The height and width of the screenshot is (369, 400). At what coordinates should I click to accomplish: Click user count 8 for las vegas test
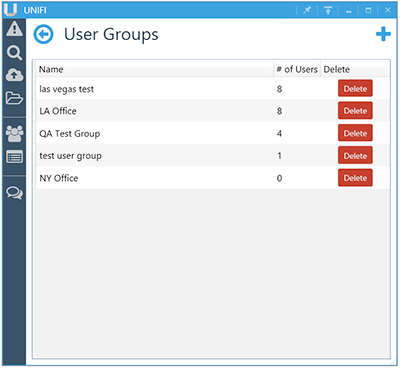279,89
